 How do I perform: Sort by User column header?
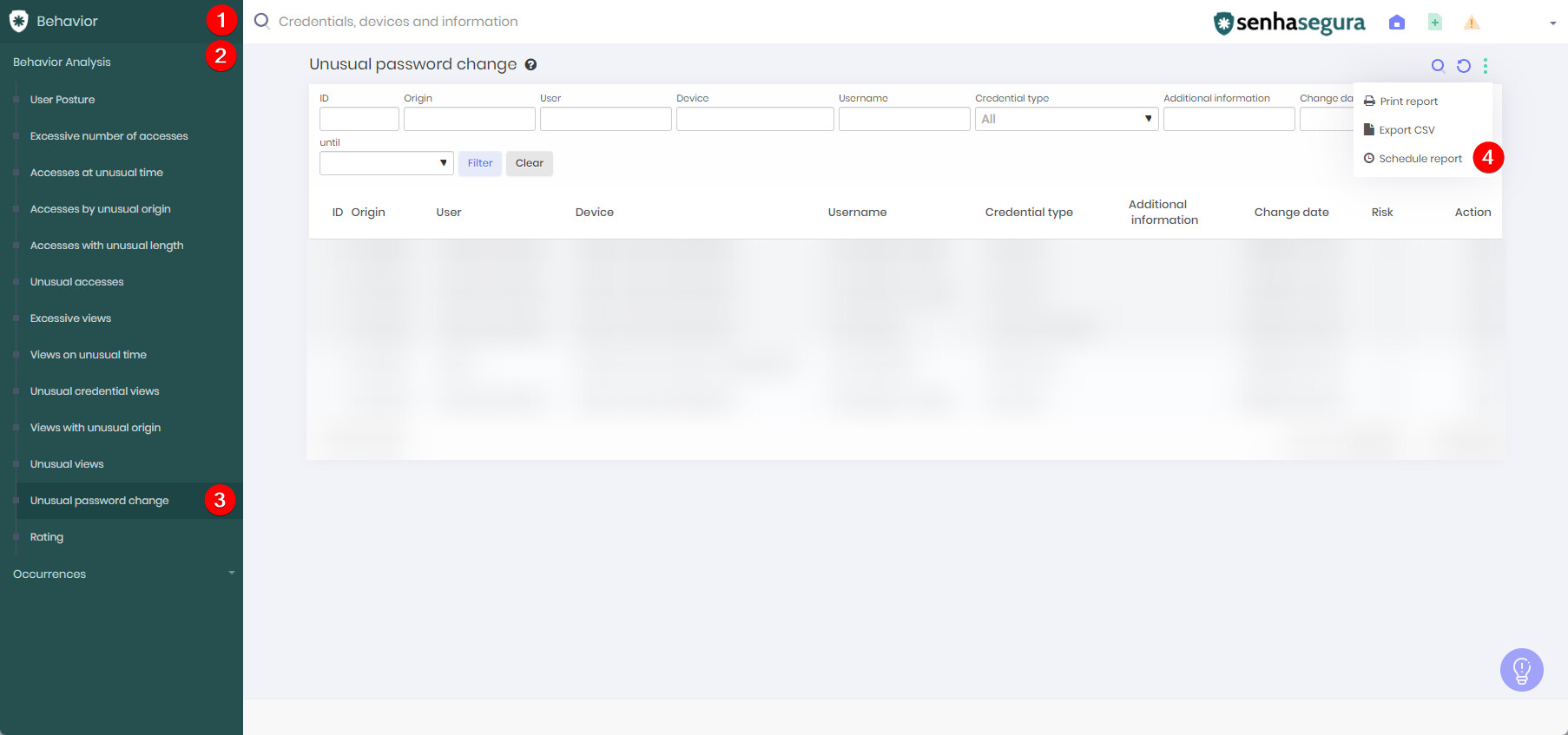point(449,212)
